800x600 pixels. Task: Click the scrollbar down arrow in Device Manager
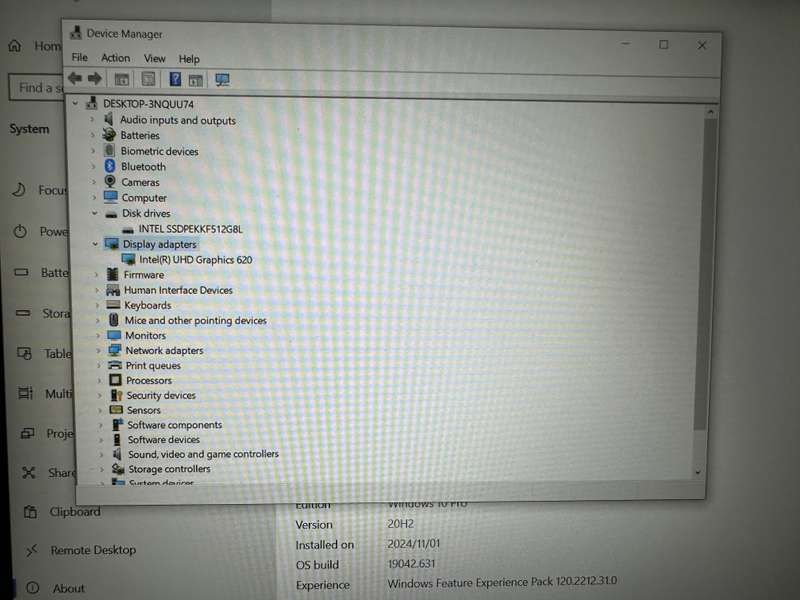pos(698,472)
